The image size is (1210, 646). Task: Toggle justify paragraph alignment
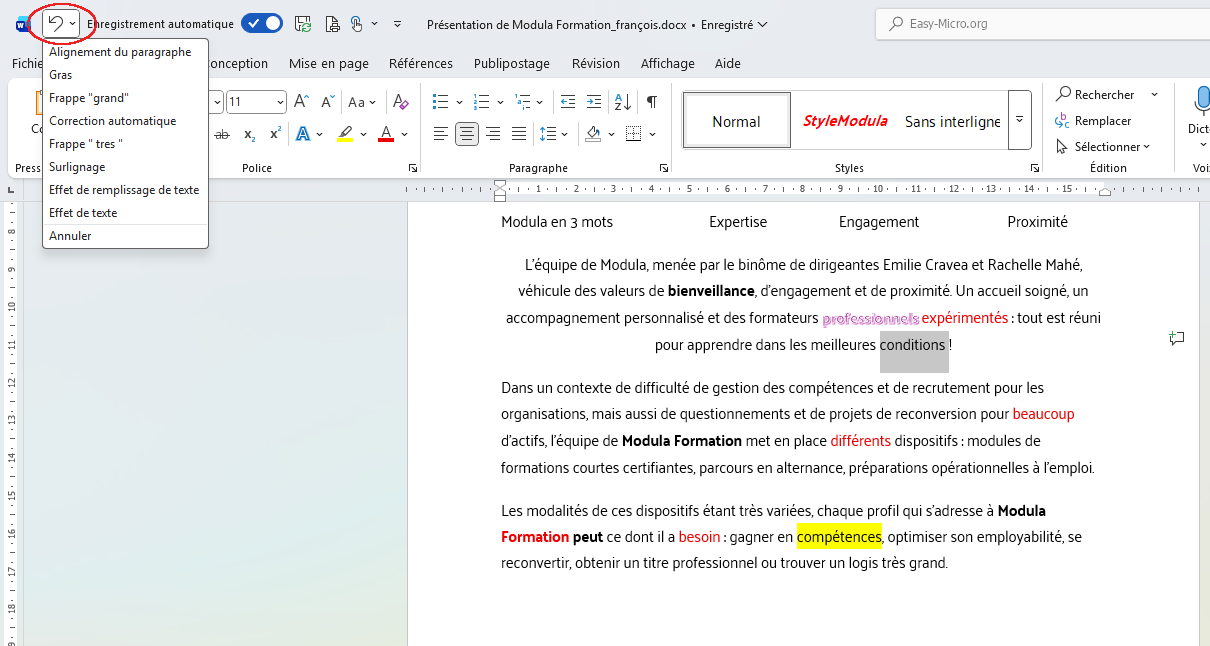click(x=518, y=134)
